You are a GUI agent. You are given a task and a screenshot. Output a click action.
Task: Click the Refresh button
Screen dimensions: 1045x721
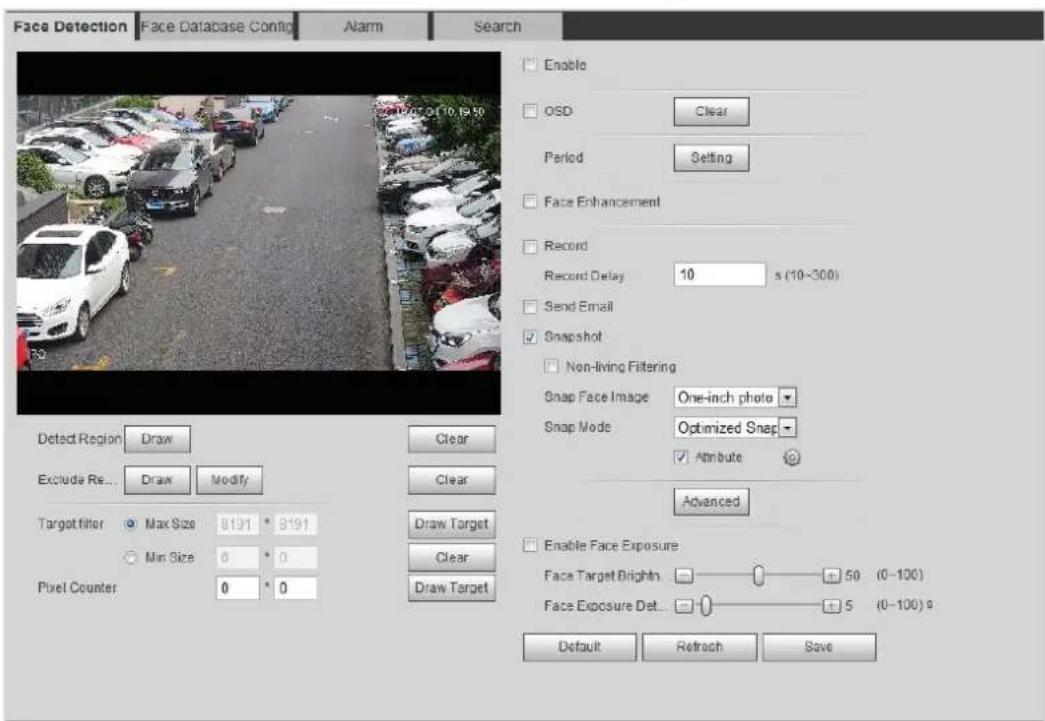coord(699,647)
